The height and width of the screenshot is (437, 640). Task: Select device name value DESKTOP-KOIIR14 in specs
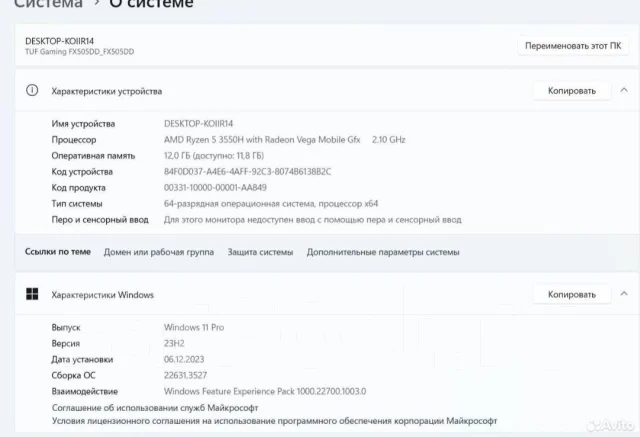(x=198, y=124)
